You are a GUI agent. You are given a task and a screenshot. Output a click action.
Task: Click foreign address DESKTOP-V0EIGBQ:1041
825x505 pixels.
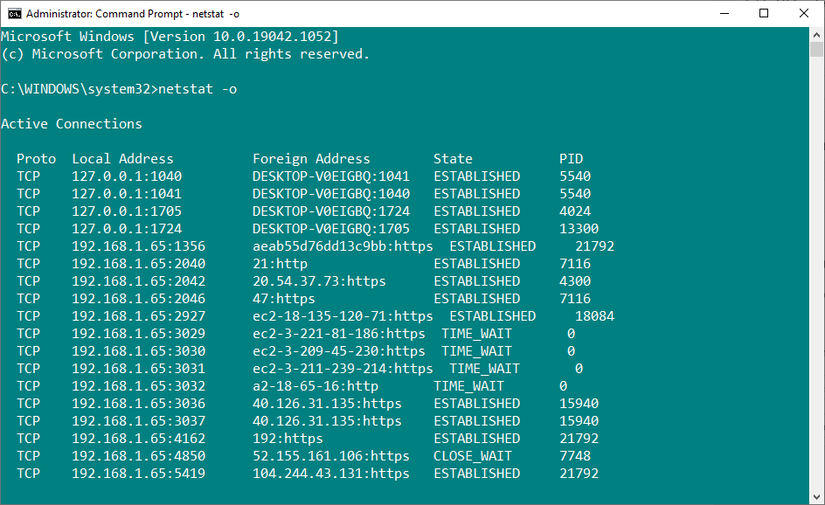pos(331,176)
